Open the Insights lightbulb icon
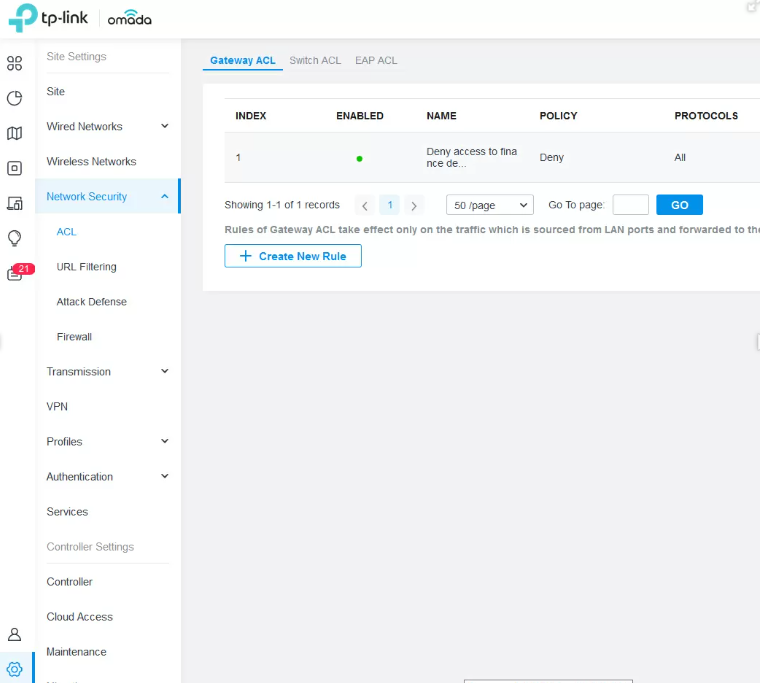 point(14,238)
